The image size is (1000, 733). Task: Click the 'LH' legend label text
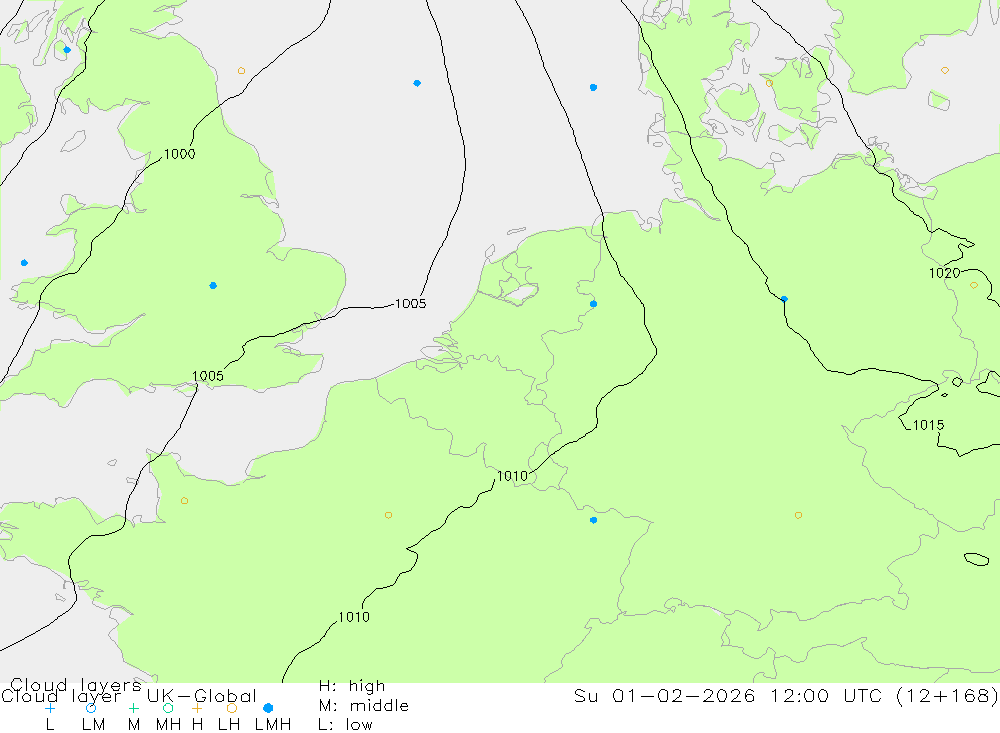pos(229,725)
